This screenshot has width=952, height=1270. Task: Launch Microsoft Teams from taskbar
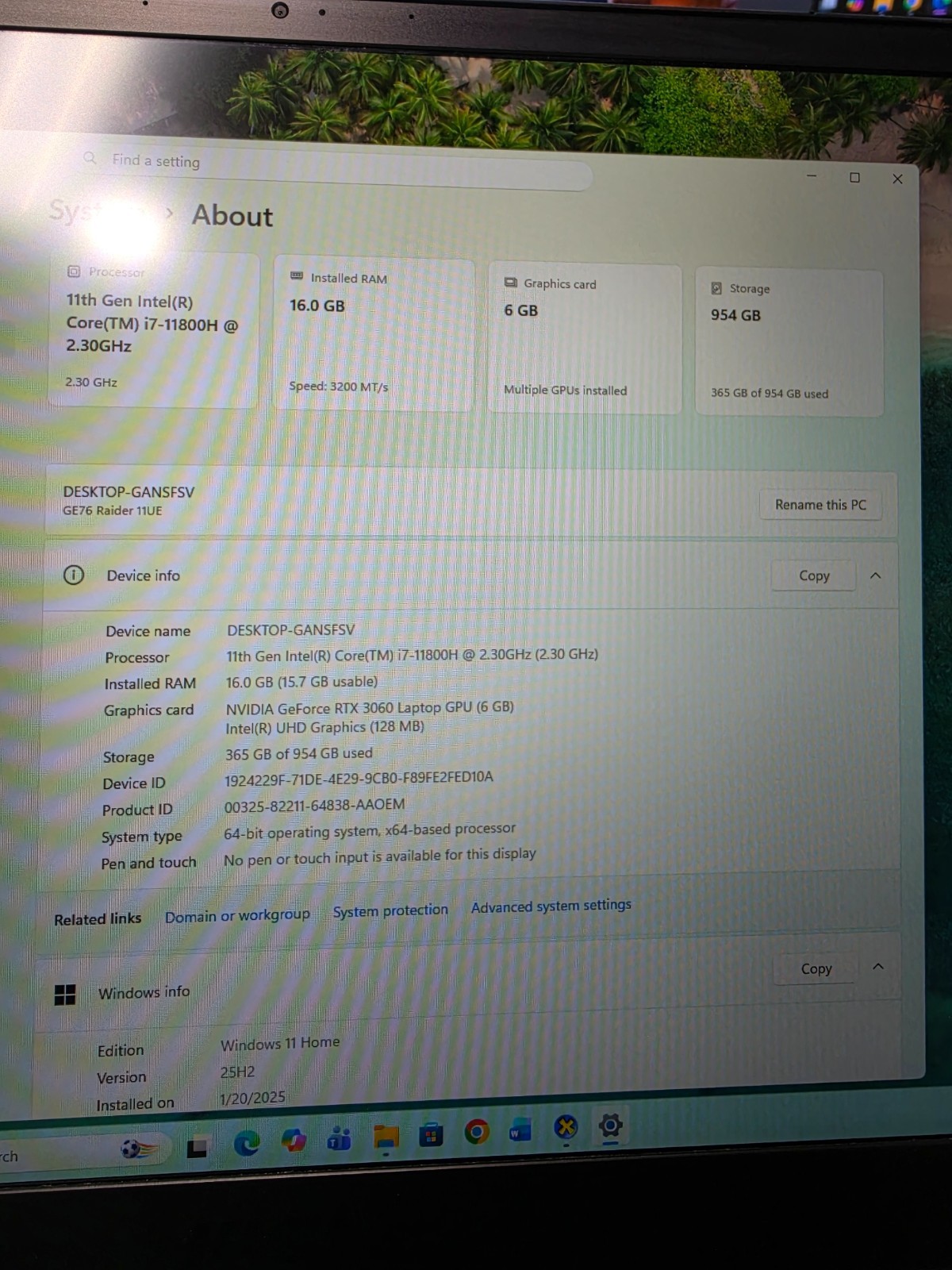(x=340, y=1139)
